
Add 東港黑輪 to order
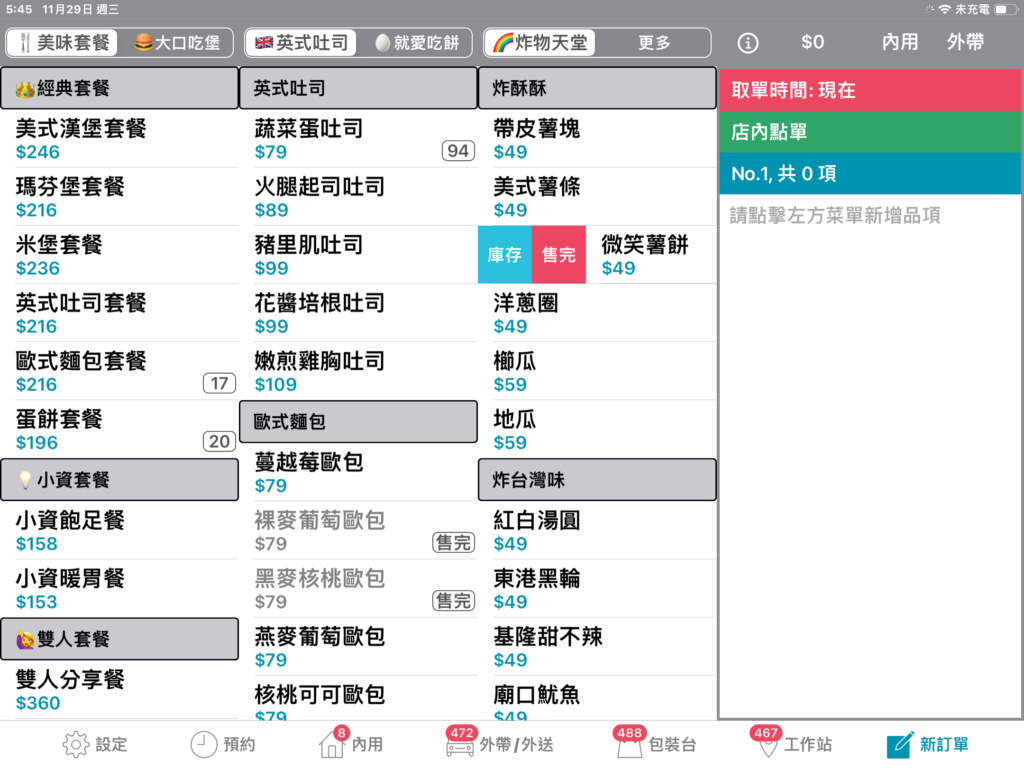598,589
